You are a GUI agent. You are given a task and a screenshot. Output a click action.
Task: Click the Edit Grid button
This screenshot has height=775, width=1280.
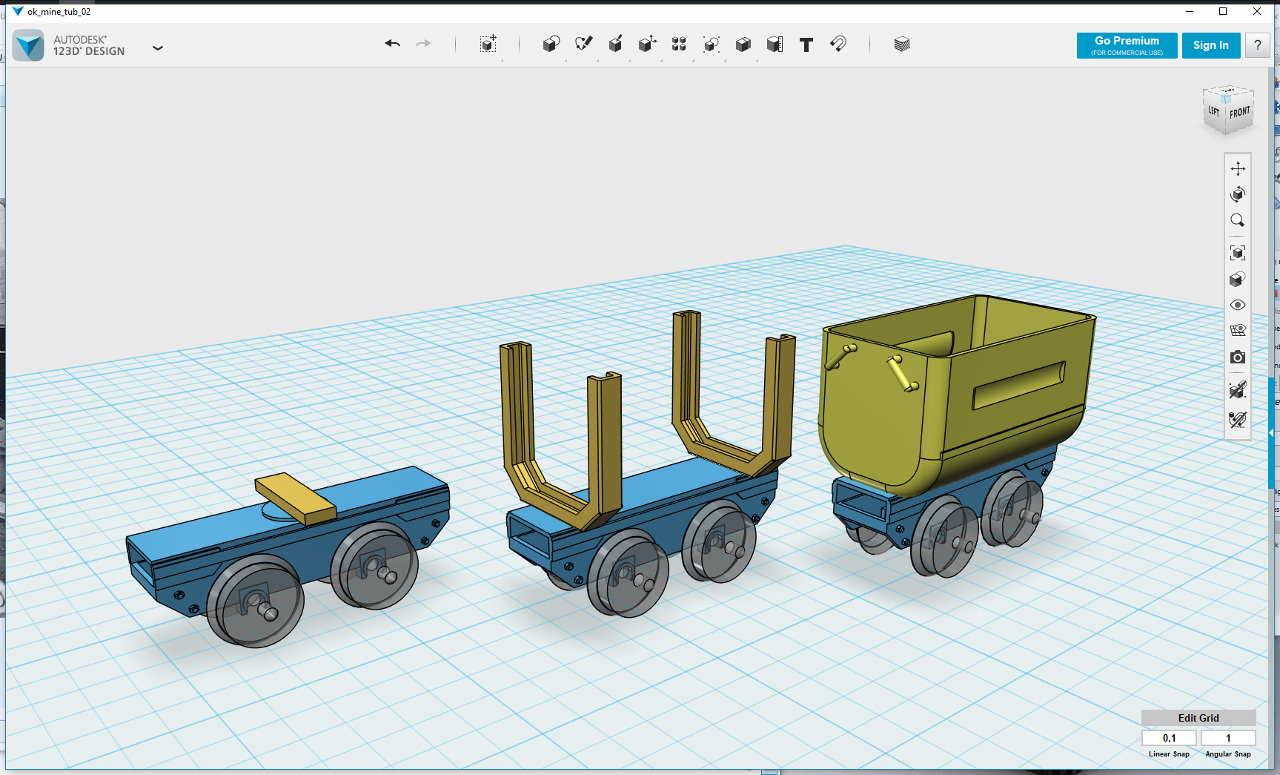point(1198,718)
